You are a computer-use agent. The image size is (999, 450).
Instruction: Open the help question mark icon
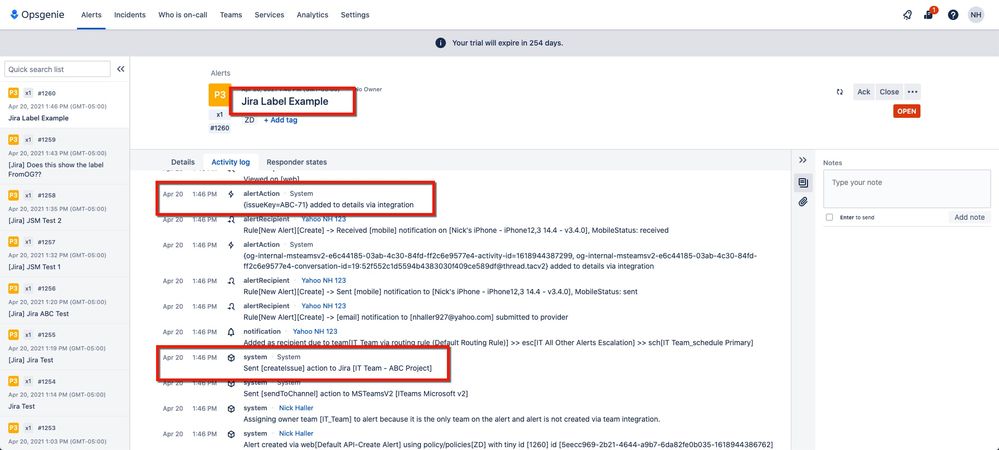(952, 15)
